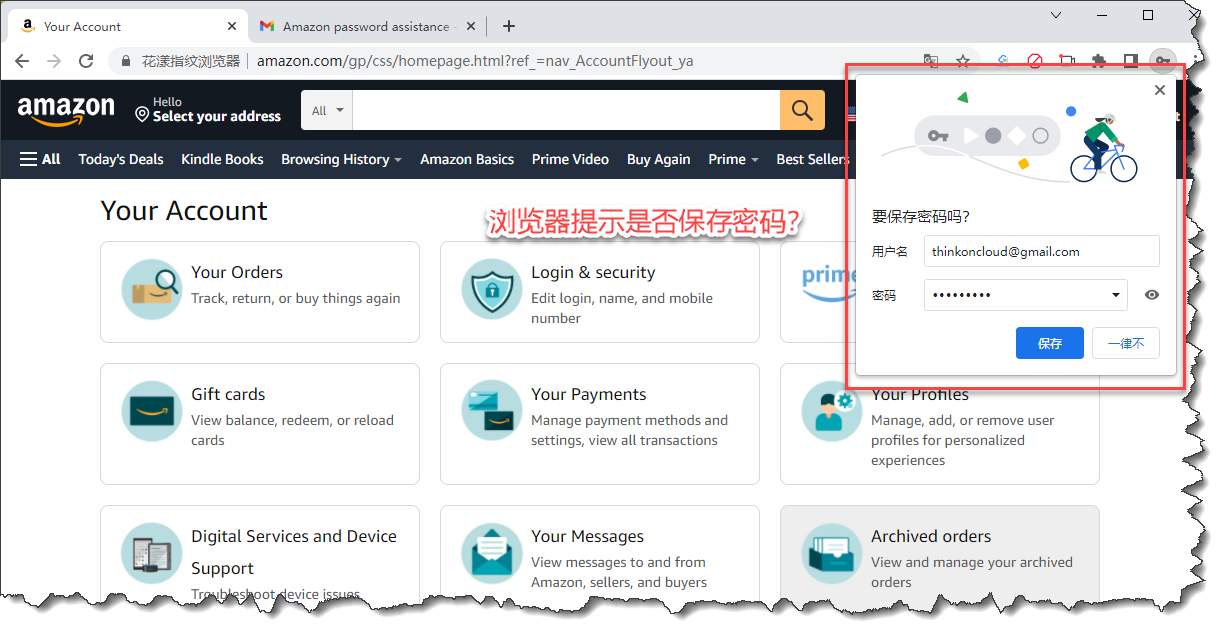Open Digital Services and Device Support

(260, 556)
